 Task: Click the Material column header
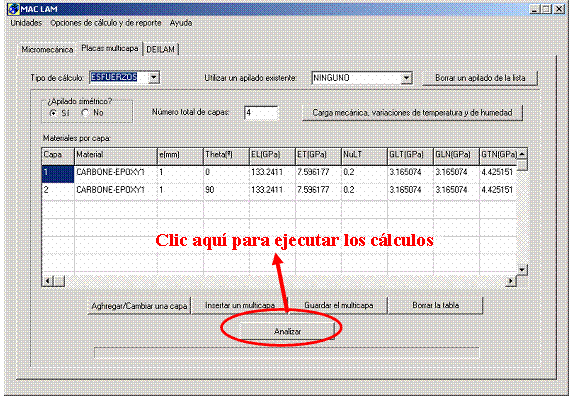pyautogui.click(x=116, y=155)
